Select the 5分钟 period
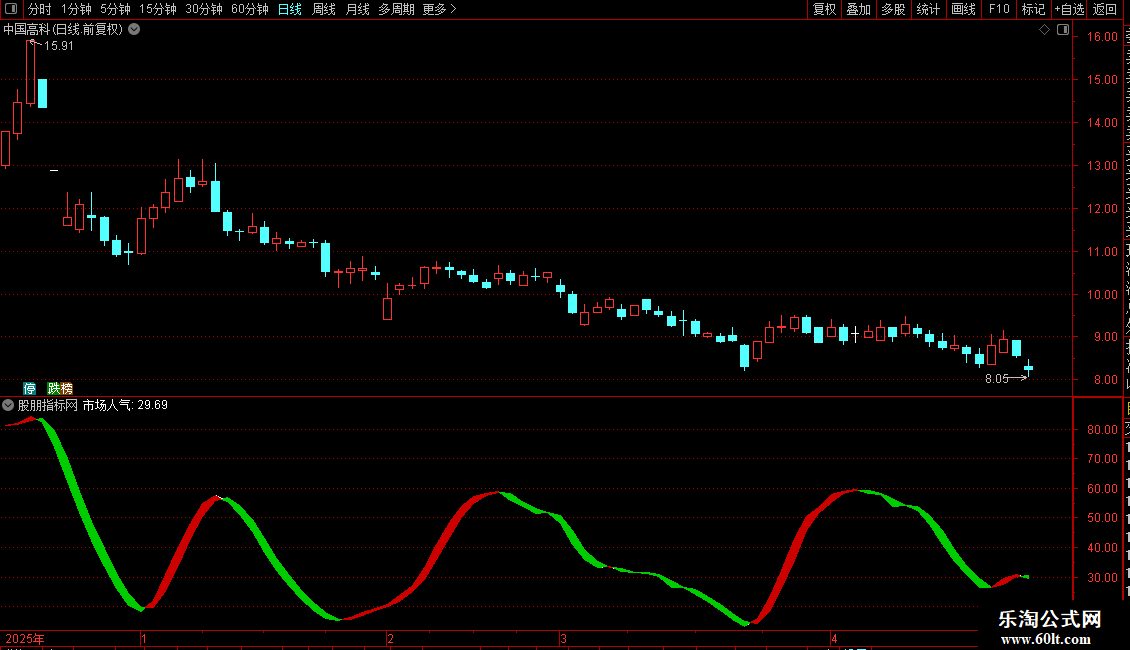 pos(115,9)
